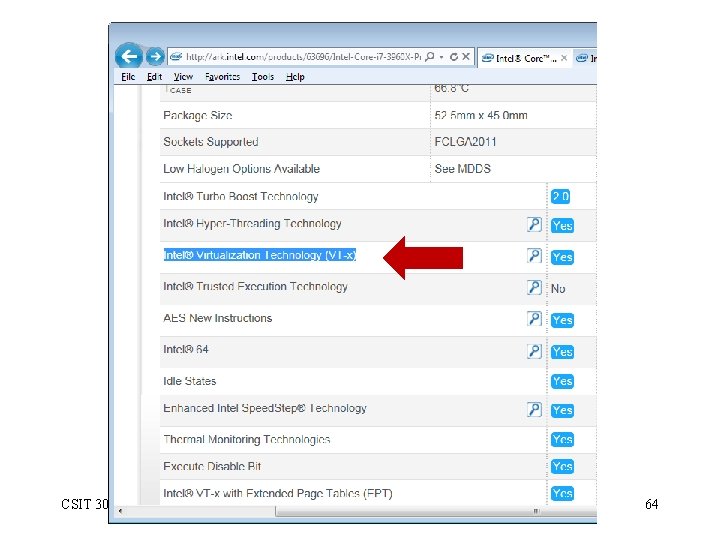Click the Yes badge for VT-x with EPT
This screenshot has width=720, height=540.
[x=562, y=493]
